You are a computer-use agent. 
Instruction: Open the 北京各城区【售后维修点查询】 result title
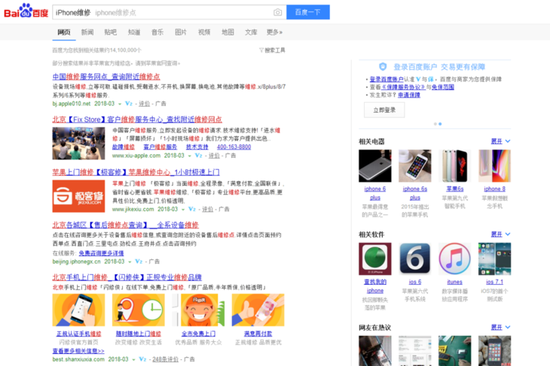126,225
